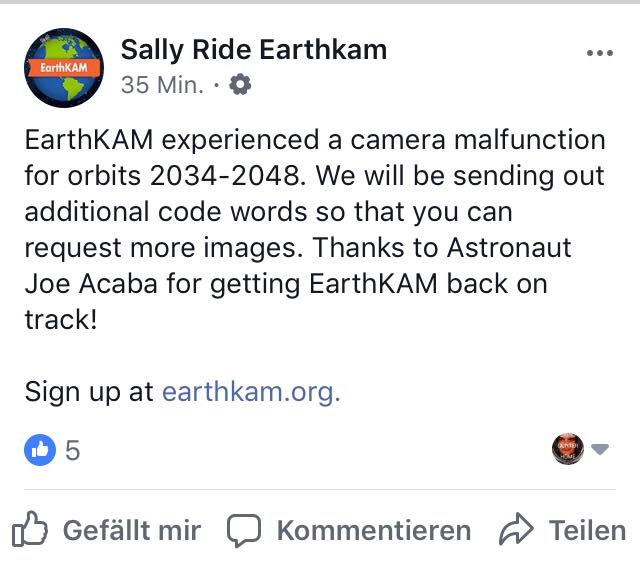Viewport: 640px width, 567px height.
Task: Click the 35 Min. timestamp
Action: click(x=162, y=85)
